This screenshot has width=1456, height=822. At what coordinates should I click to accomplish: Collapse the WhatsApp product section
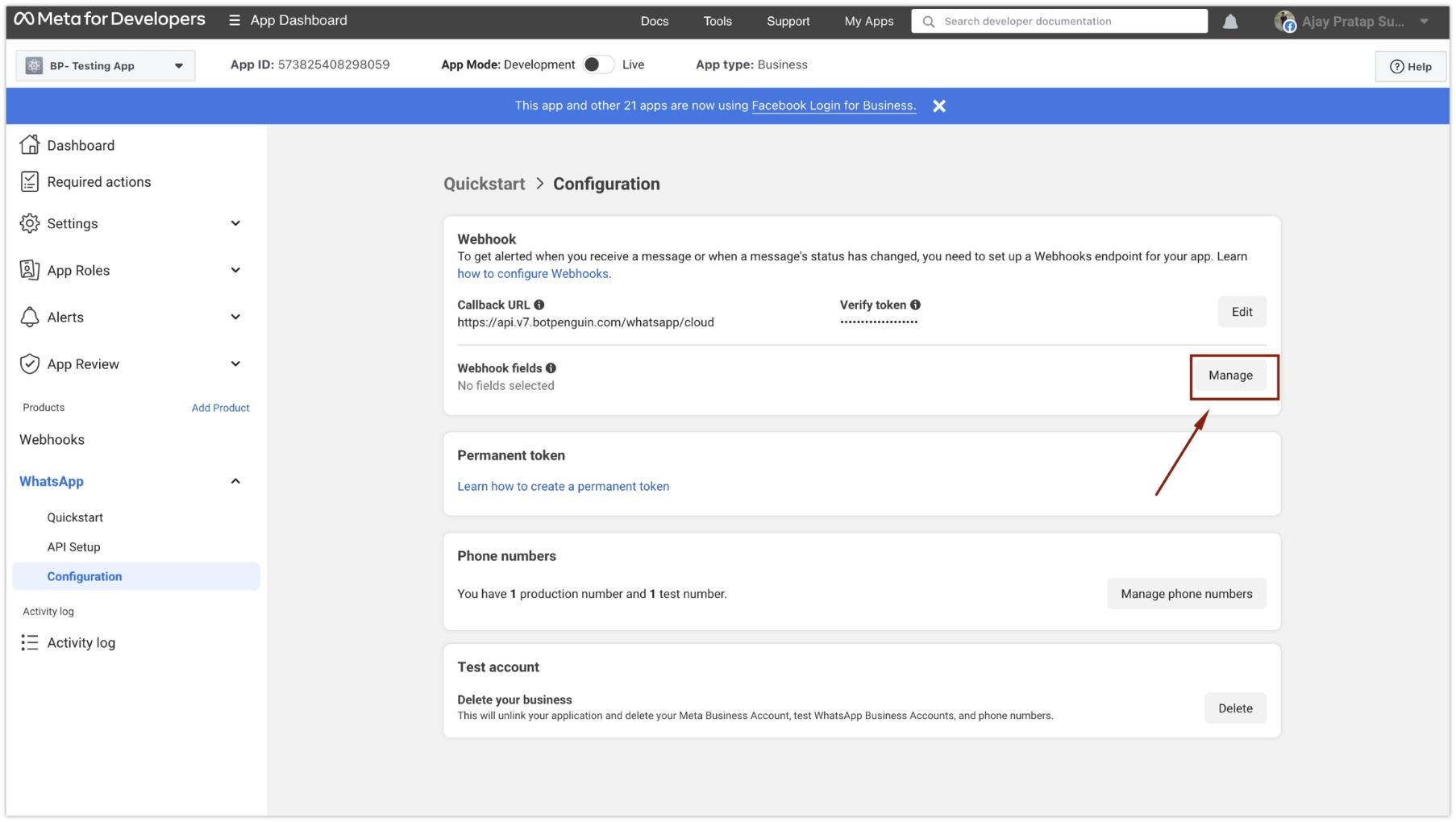pos(235,481)
